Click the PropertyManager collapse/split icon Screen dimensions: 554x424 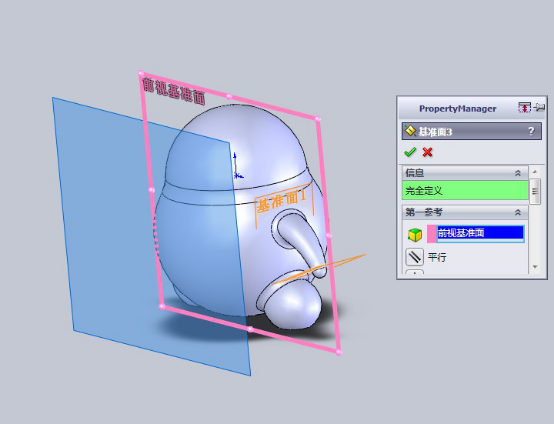click(x=524, y=107)
